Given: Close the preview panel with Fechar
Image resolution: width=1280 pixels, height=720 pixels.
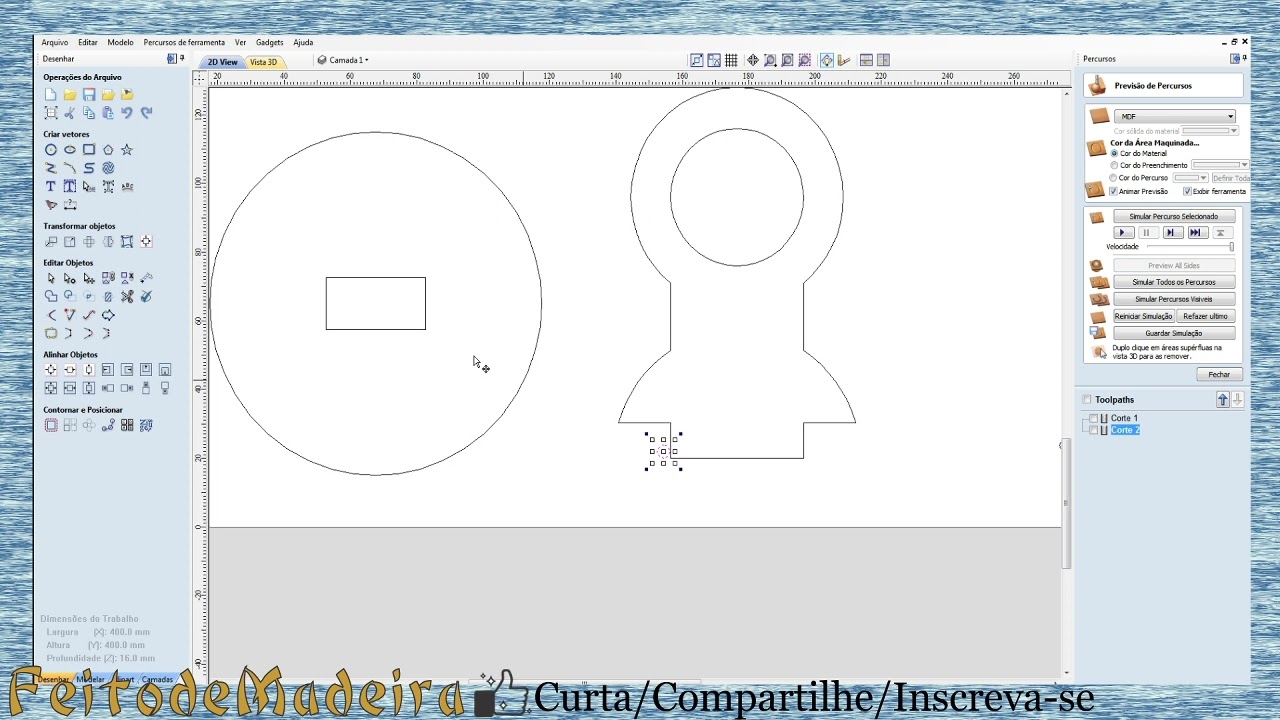Looking at the screenshot, I should point(1219,374).
